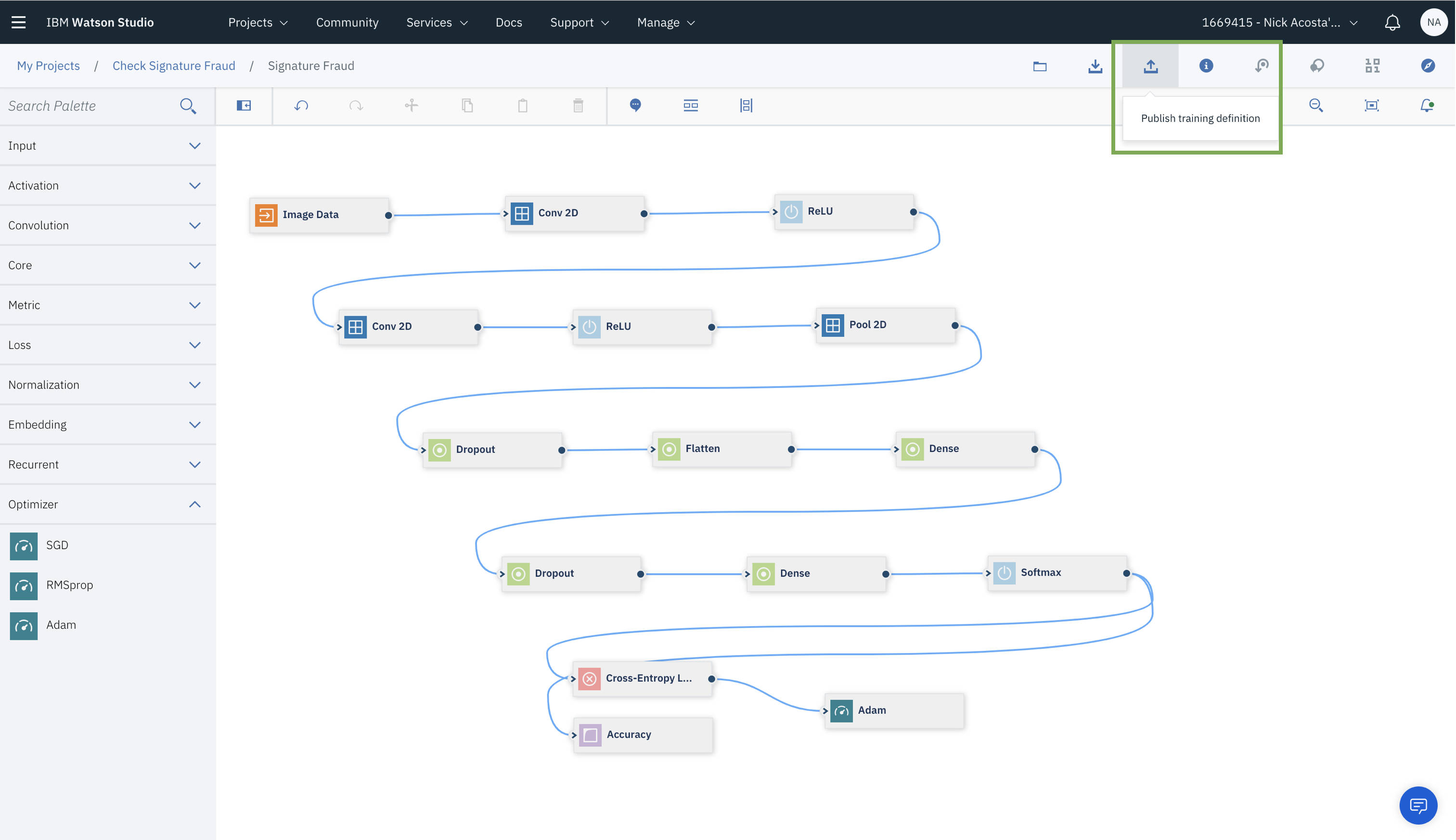Select the Pool 2D node
This screenshot has width=1456, height=840.
coord(886,325)
